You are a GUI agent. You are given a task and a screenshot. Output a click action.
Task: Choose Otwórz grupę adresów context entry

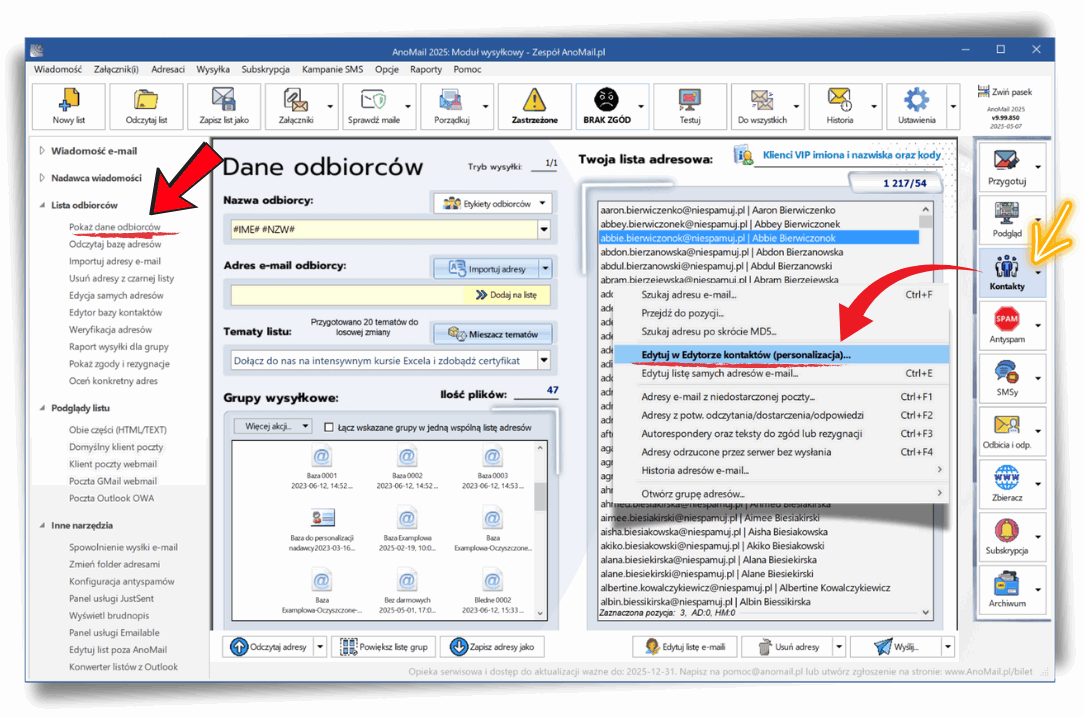781,494
